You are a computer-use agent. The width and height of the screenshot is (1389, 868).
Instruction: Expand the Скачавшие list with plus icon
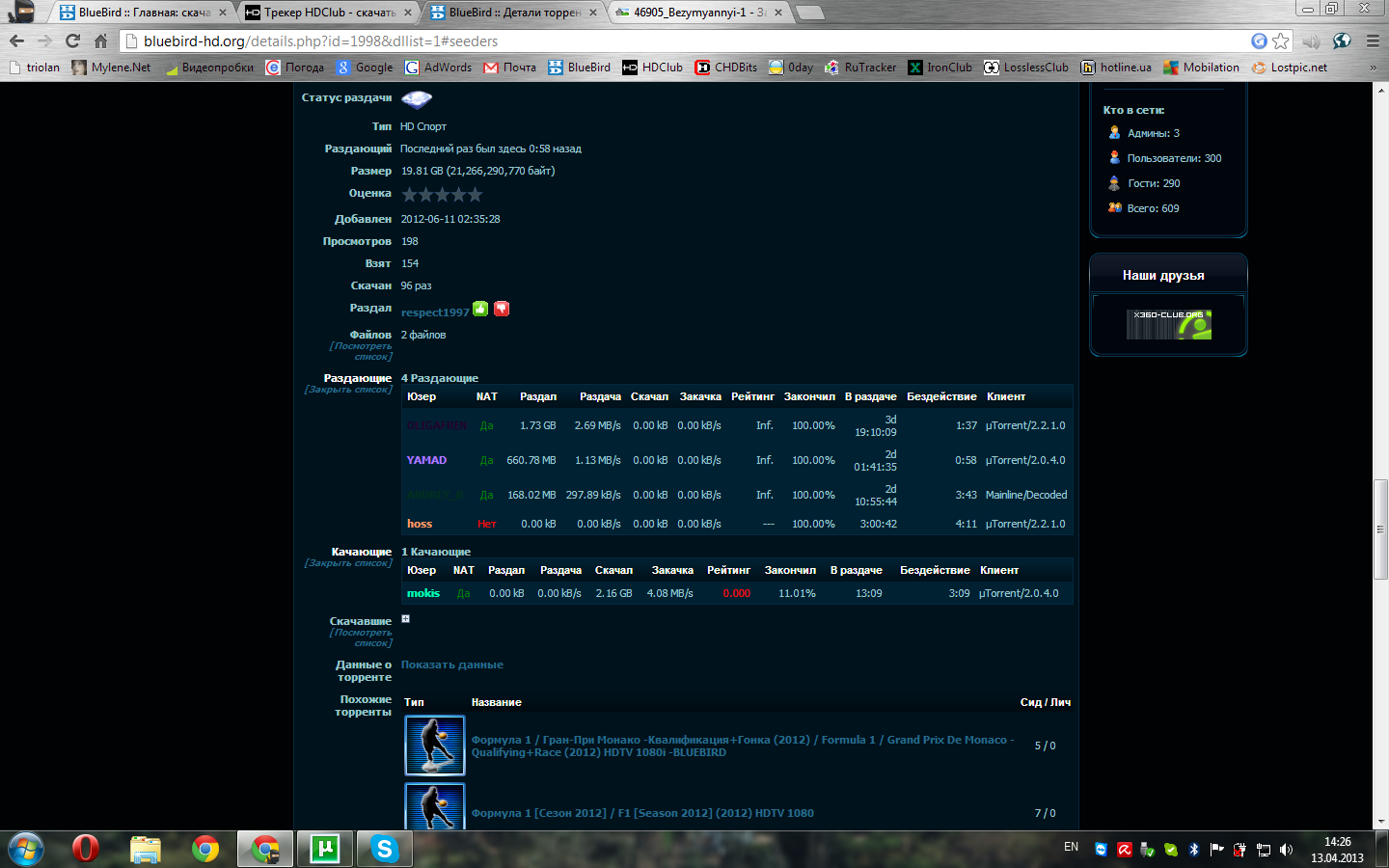(x=406, y=619)
